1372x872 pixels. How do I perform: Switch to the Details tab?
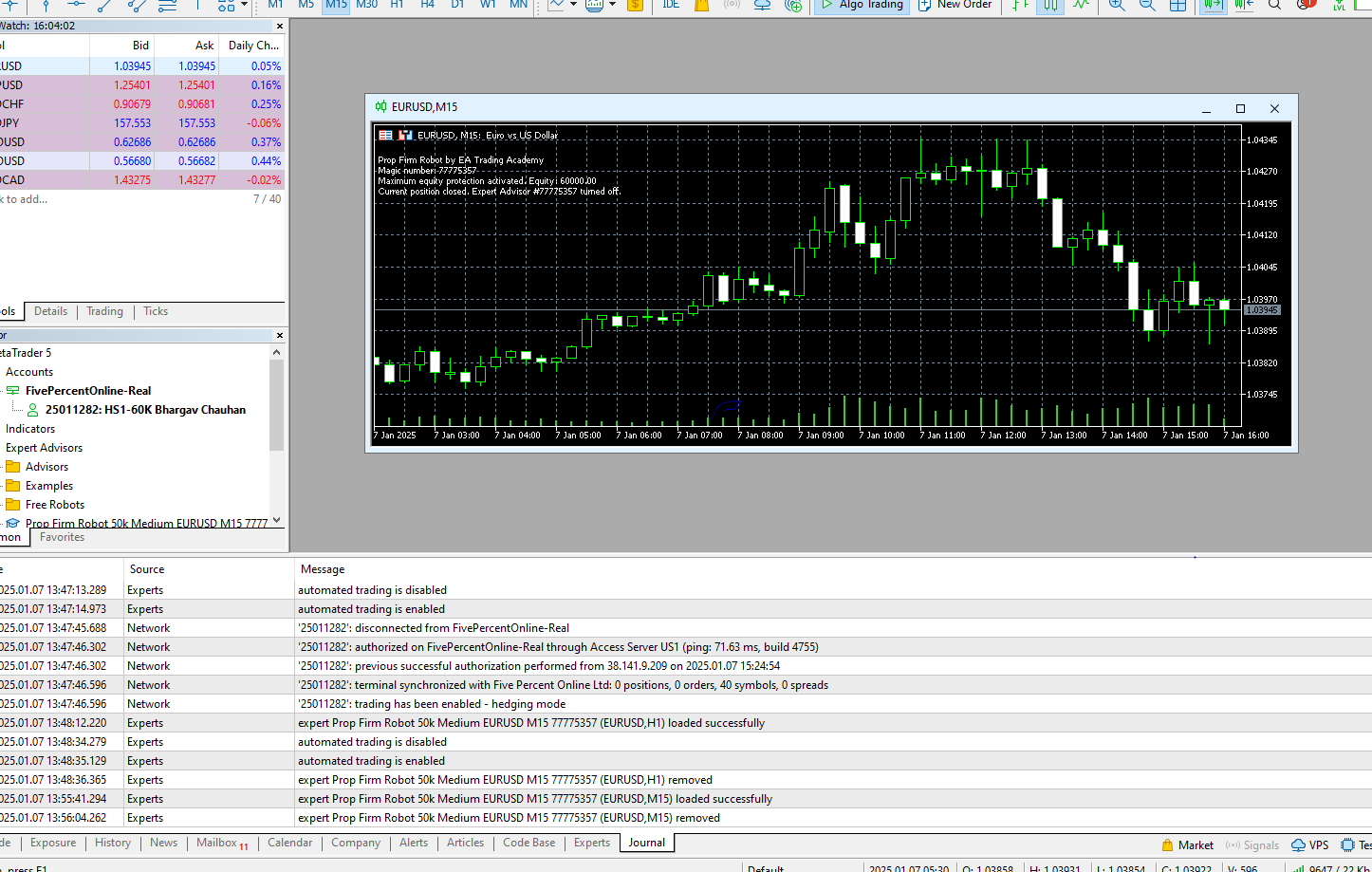[50, 311]
